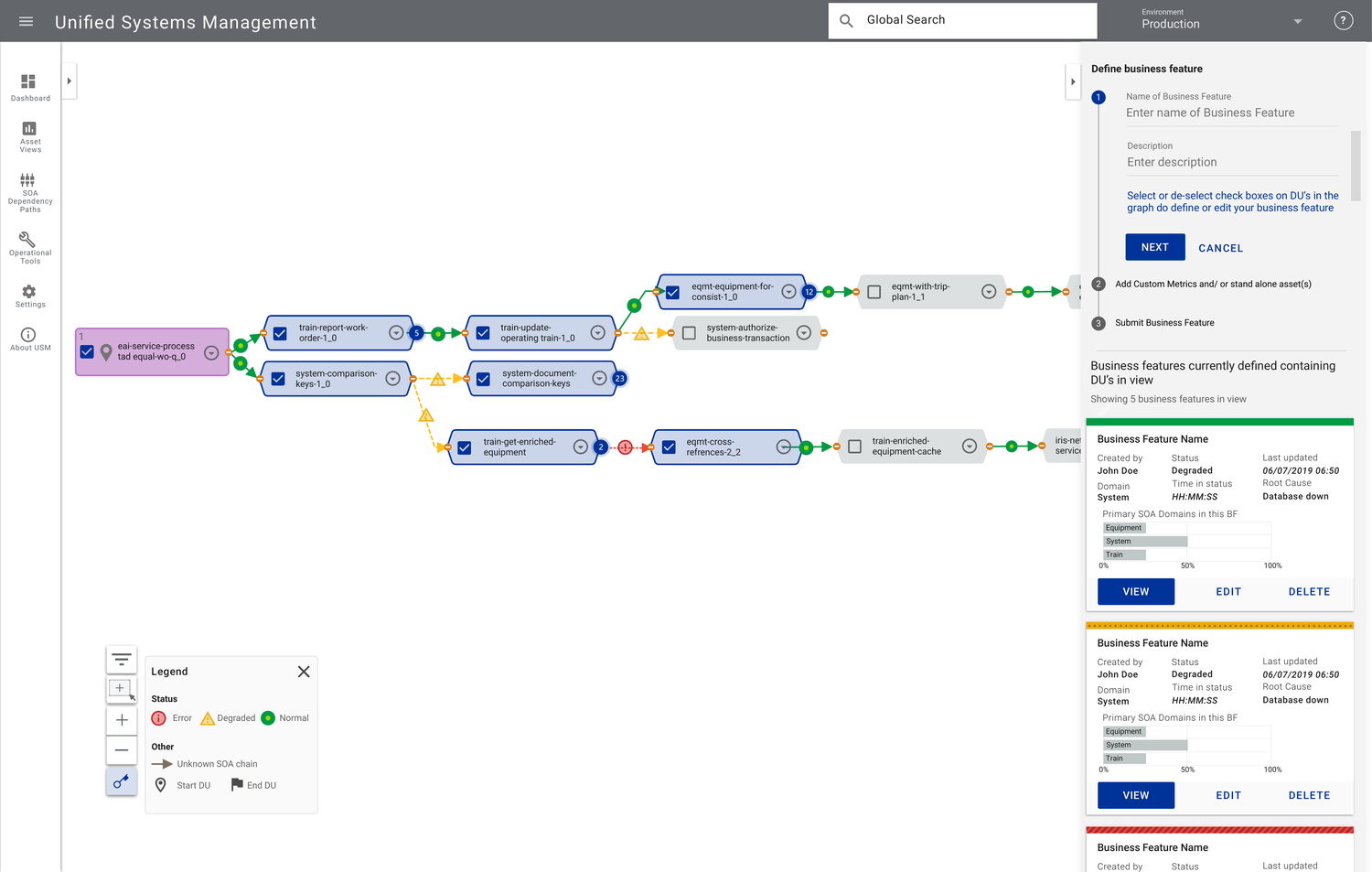The width and height of the screenshot is (1372, 872).
Task: Click VIEW on the yellow business feature card
Action: 1136,796
